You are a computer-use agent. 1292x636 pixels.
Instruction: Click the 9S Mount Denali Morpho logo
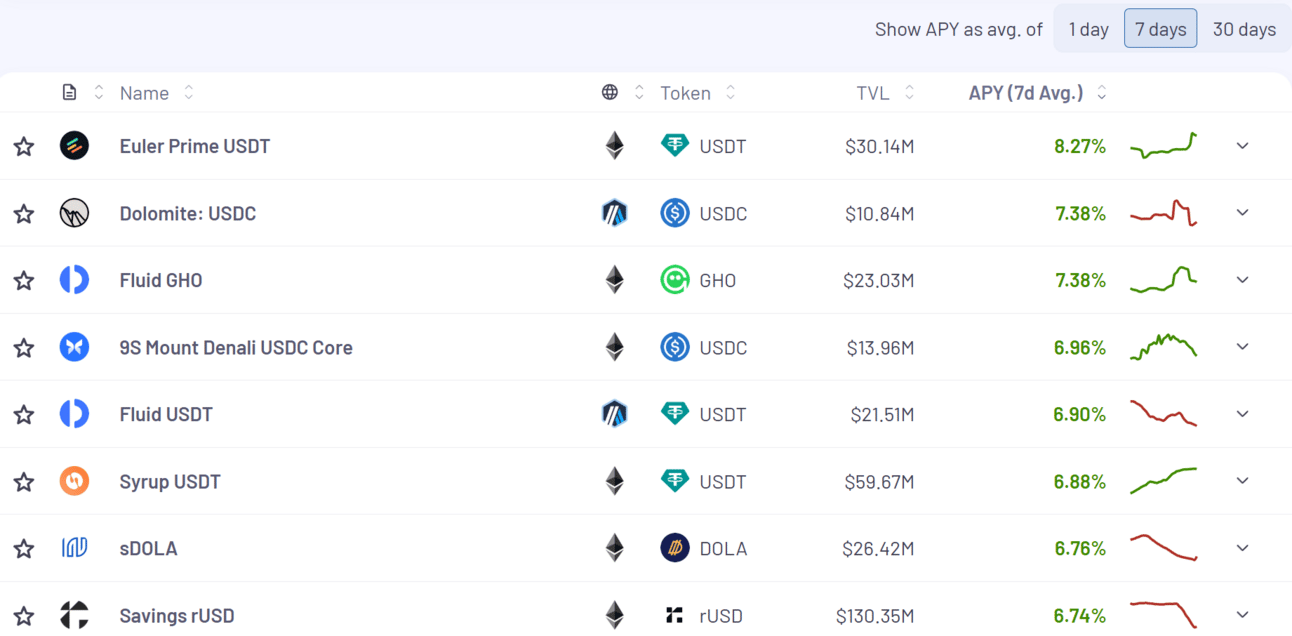(x=74, y=347)
